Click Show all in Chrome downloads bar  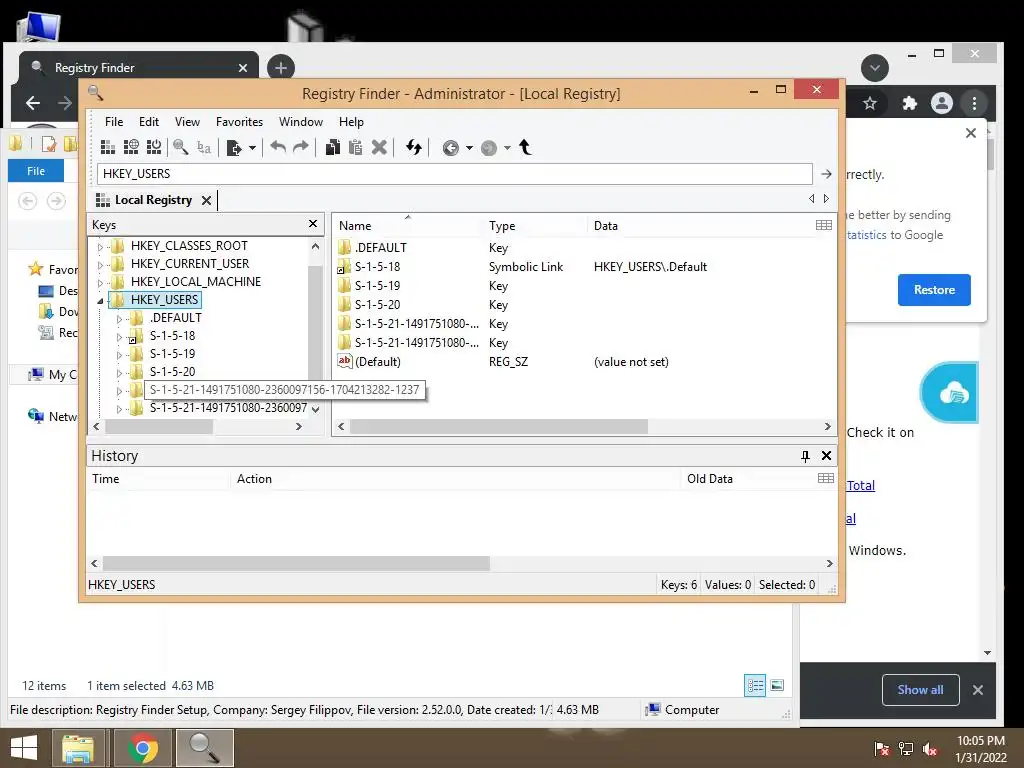(x=920, y=690)
